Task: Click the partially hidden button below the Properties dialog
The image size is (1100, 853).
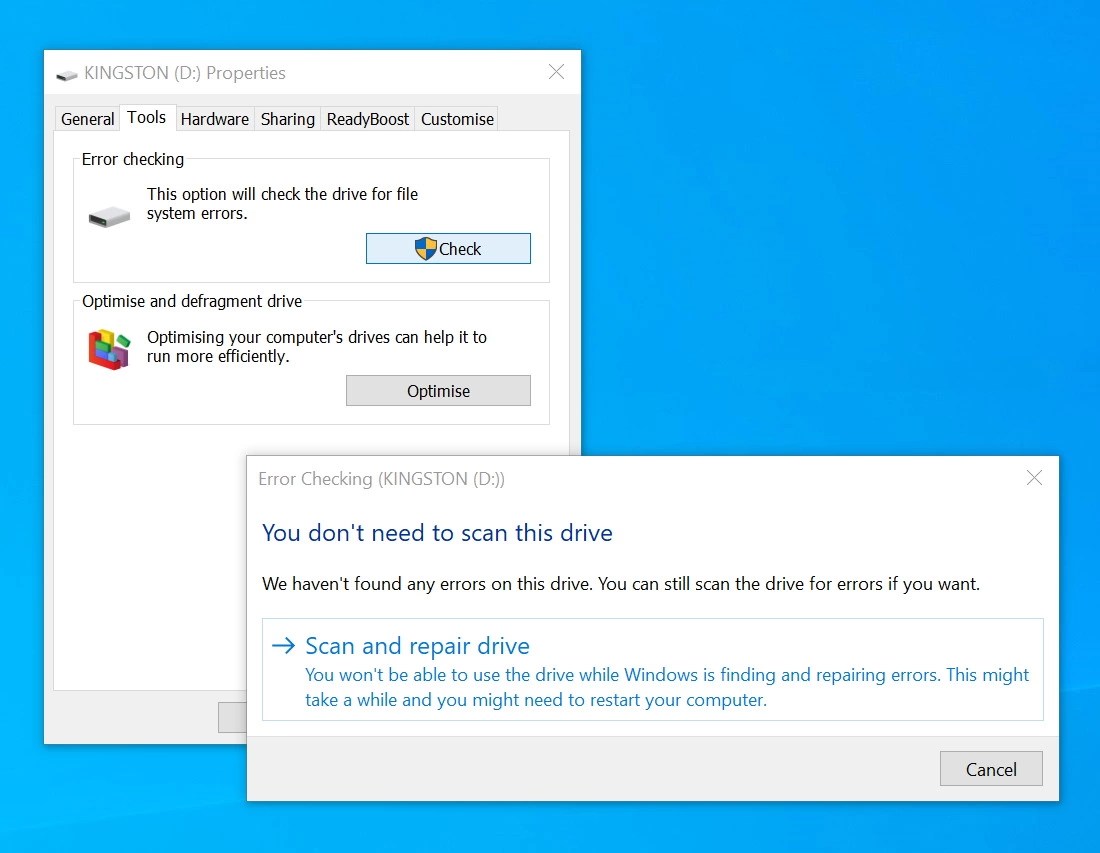Action: coord(232,717)
